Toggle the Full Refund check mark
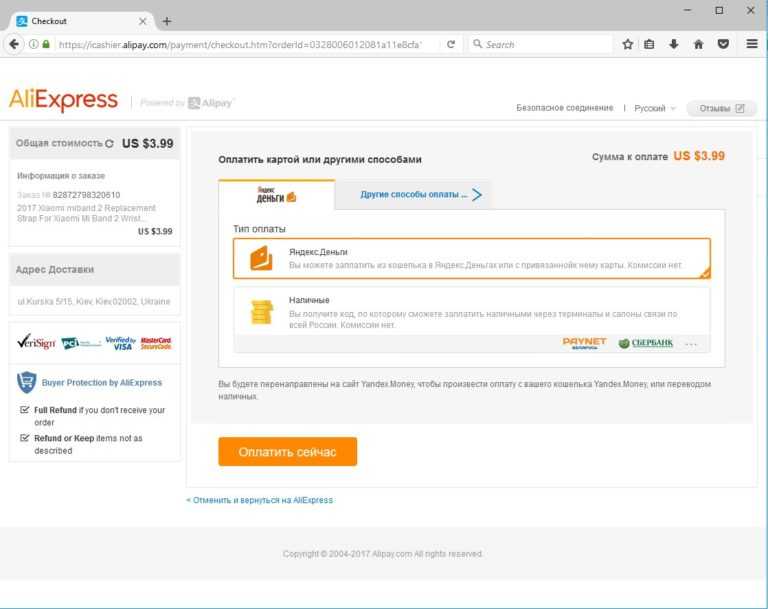768x609 pixels. [x=24, y=410]
